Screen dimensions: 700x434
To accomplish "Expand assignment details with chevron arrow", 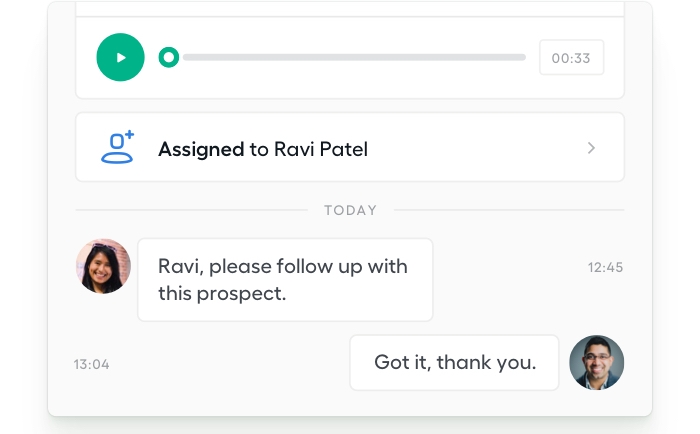I will pos(591,148).
